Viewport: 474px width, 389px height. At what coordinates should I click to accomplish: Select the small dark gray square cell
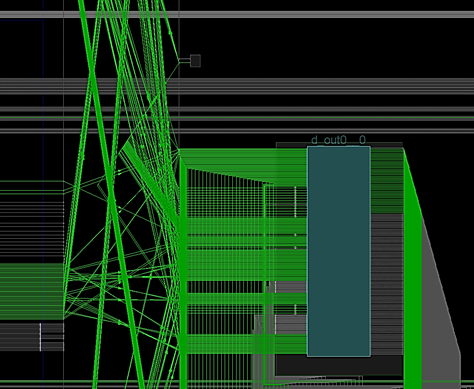(x=195, y=61)
